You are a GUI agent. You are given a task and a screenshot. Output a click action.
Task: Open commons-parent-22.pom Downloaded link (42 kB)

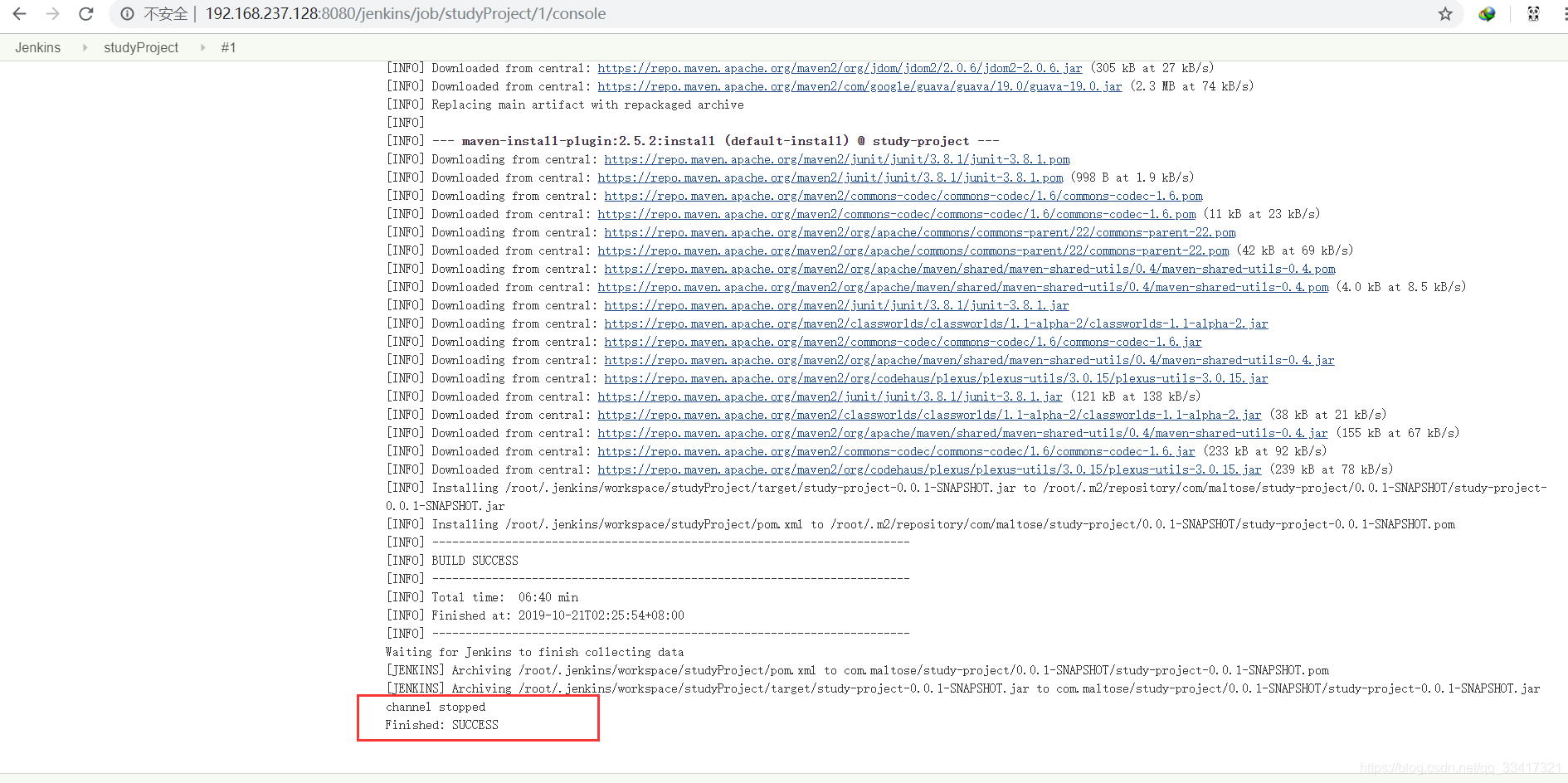(913, 250)
